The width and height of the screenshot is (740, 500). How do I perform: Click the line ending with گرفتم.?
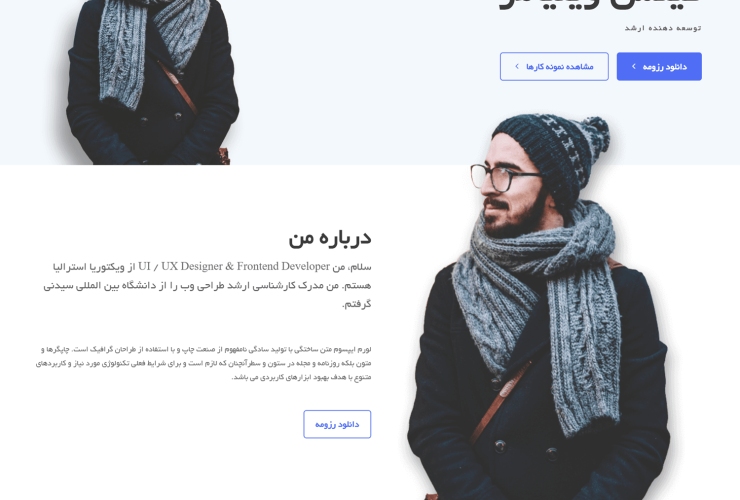356,304
